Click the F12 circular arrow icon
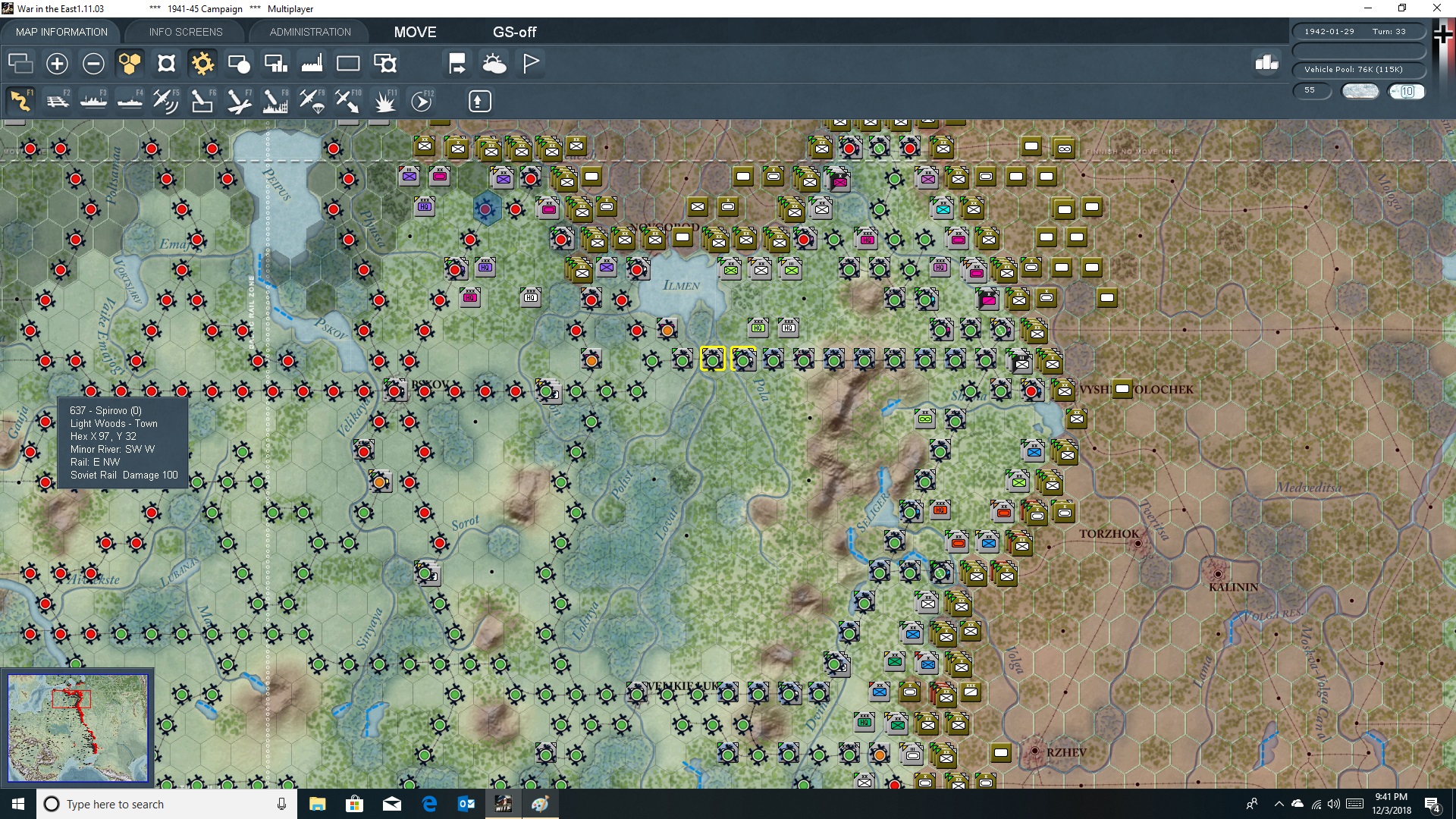Viewport: 1456px width, 819px height. pos(422,101)
